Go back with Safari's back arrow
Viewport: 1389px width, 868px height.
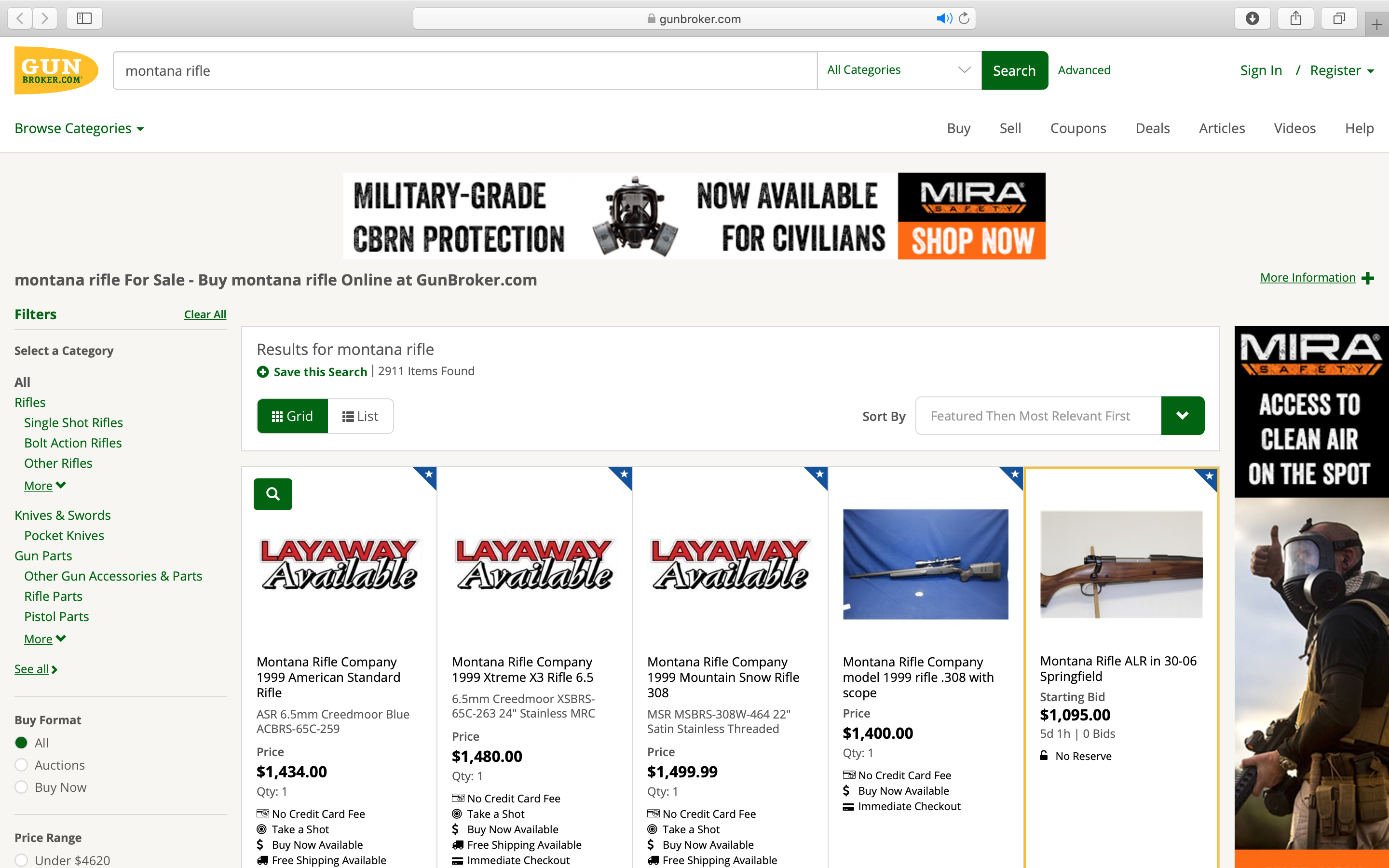(x=20, y=18)
